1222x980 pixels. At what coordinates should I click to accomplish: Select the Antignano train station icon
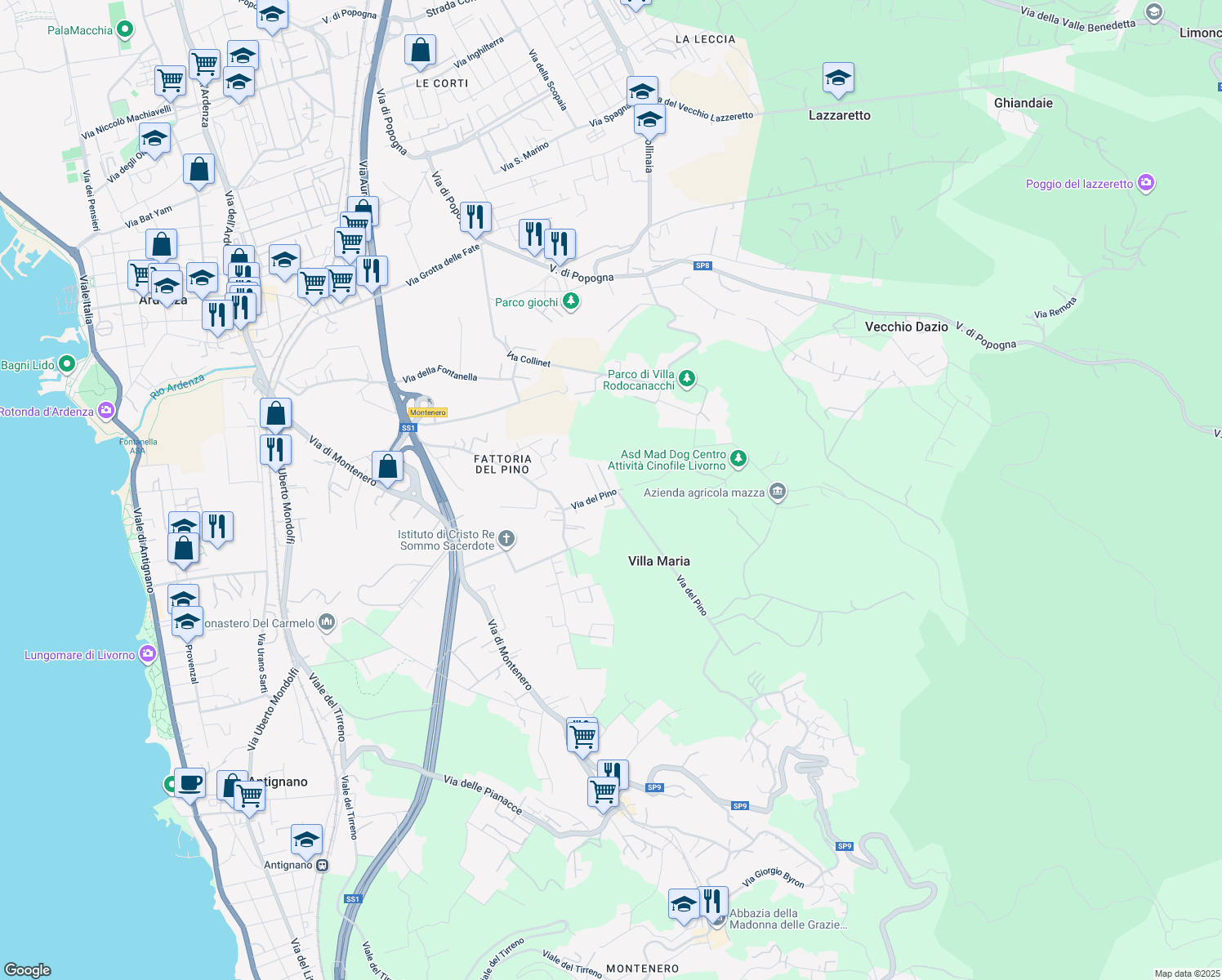tap(323, 865)
